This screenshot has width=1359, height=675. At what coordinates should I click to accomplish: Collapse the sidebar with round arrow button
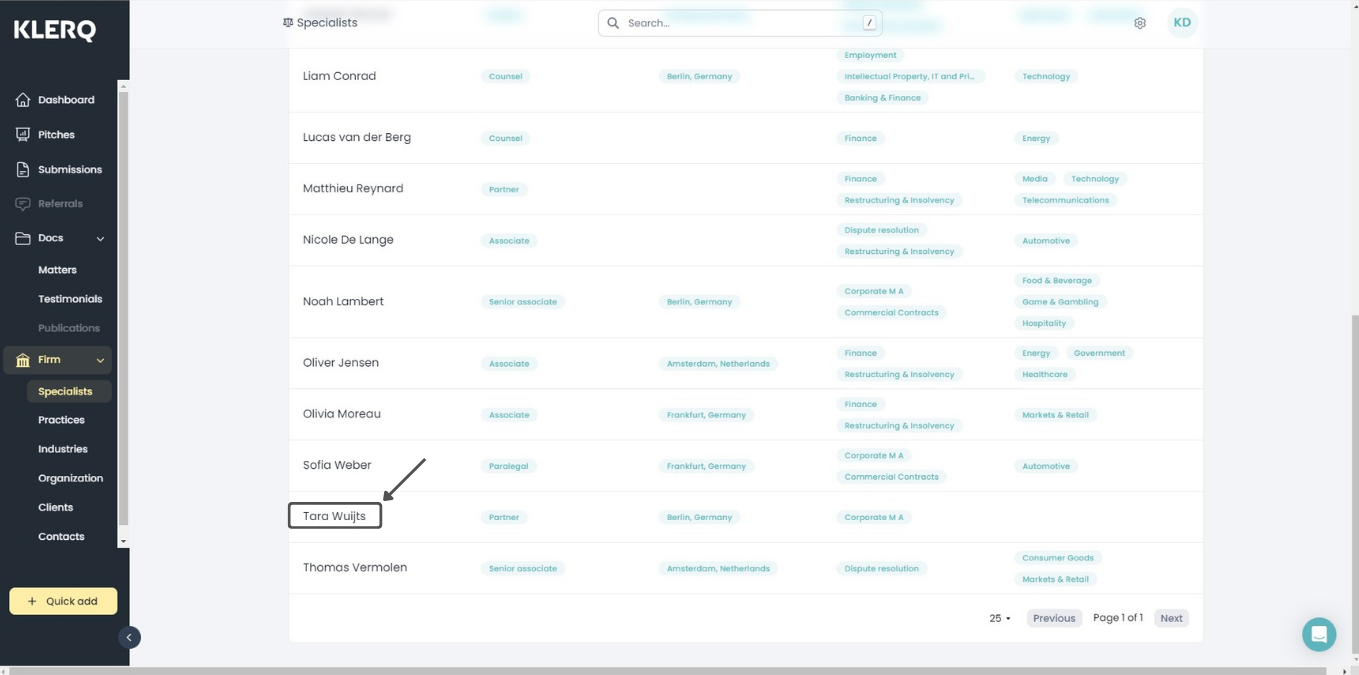click(129, 637)
